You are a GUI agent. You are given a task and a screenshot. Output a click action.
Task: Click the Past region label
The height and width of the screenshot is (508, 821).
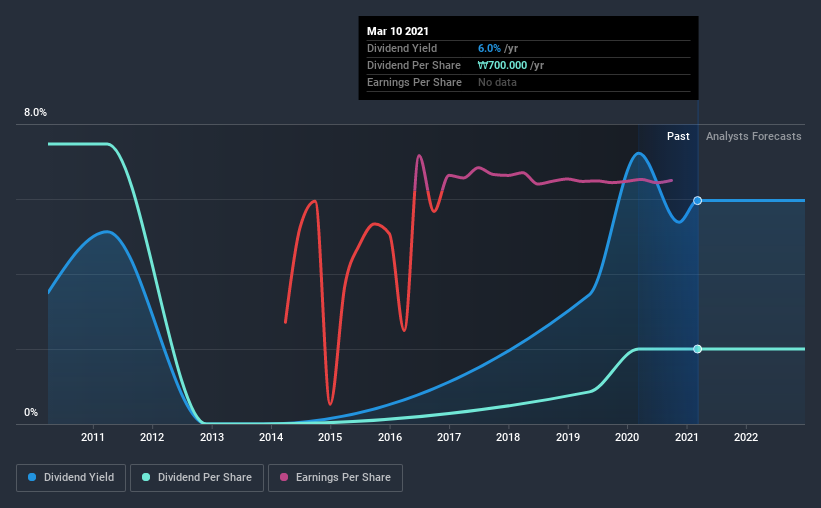pyautogui.click(x=678, y=136)
